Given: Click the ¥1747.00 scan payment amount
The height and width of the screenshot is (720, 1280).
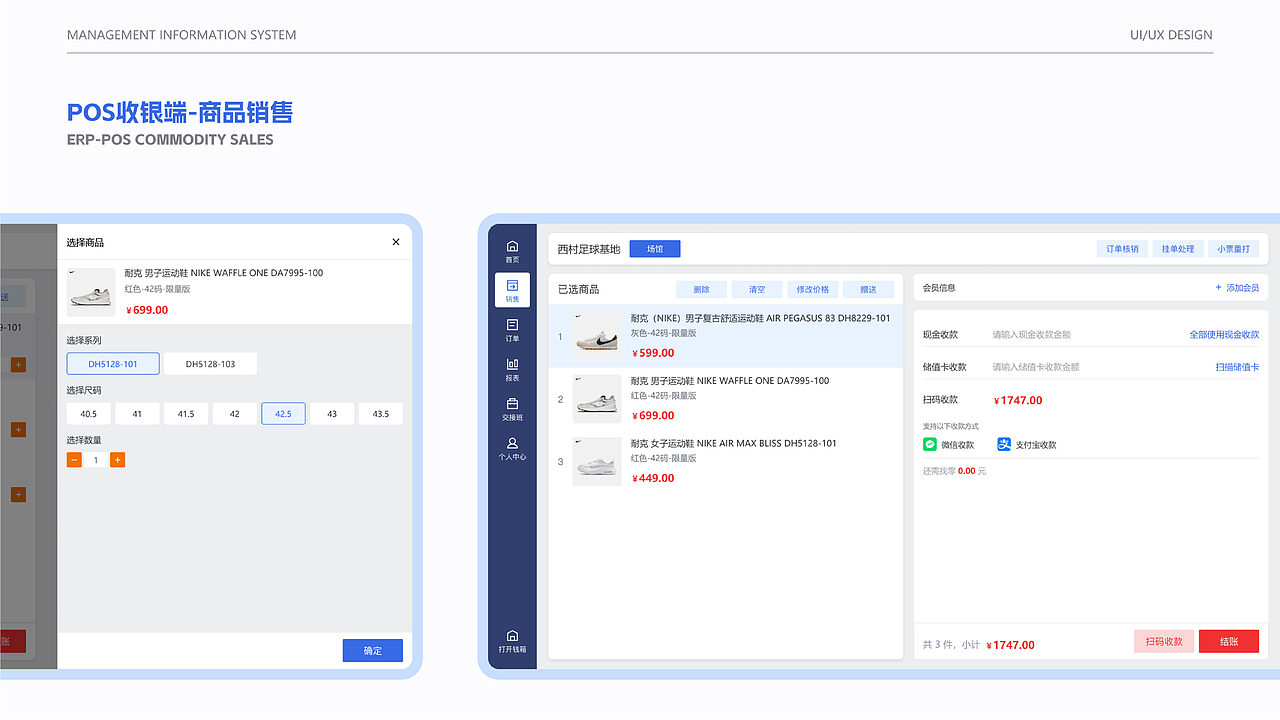Looking at the screenshot, I should (1018, 400).
